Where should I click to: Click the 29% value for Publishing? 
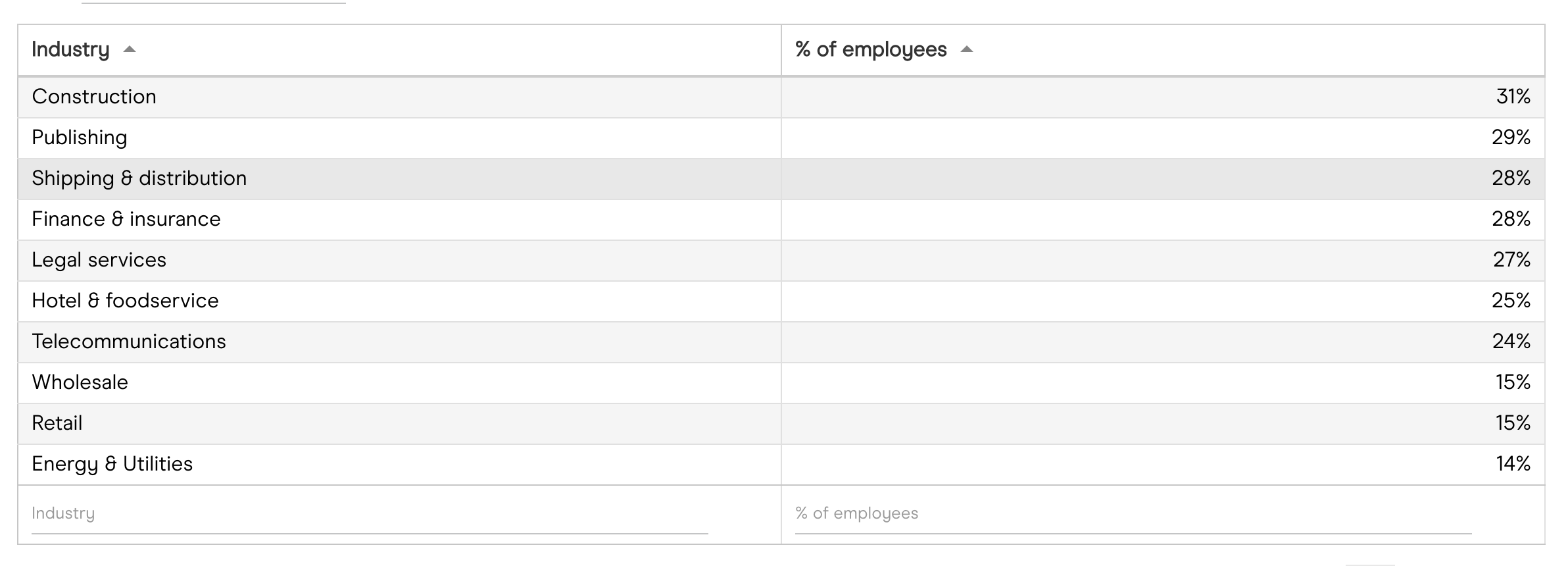1511,138
